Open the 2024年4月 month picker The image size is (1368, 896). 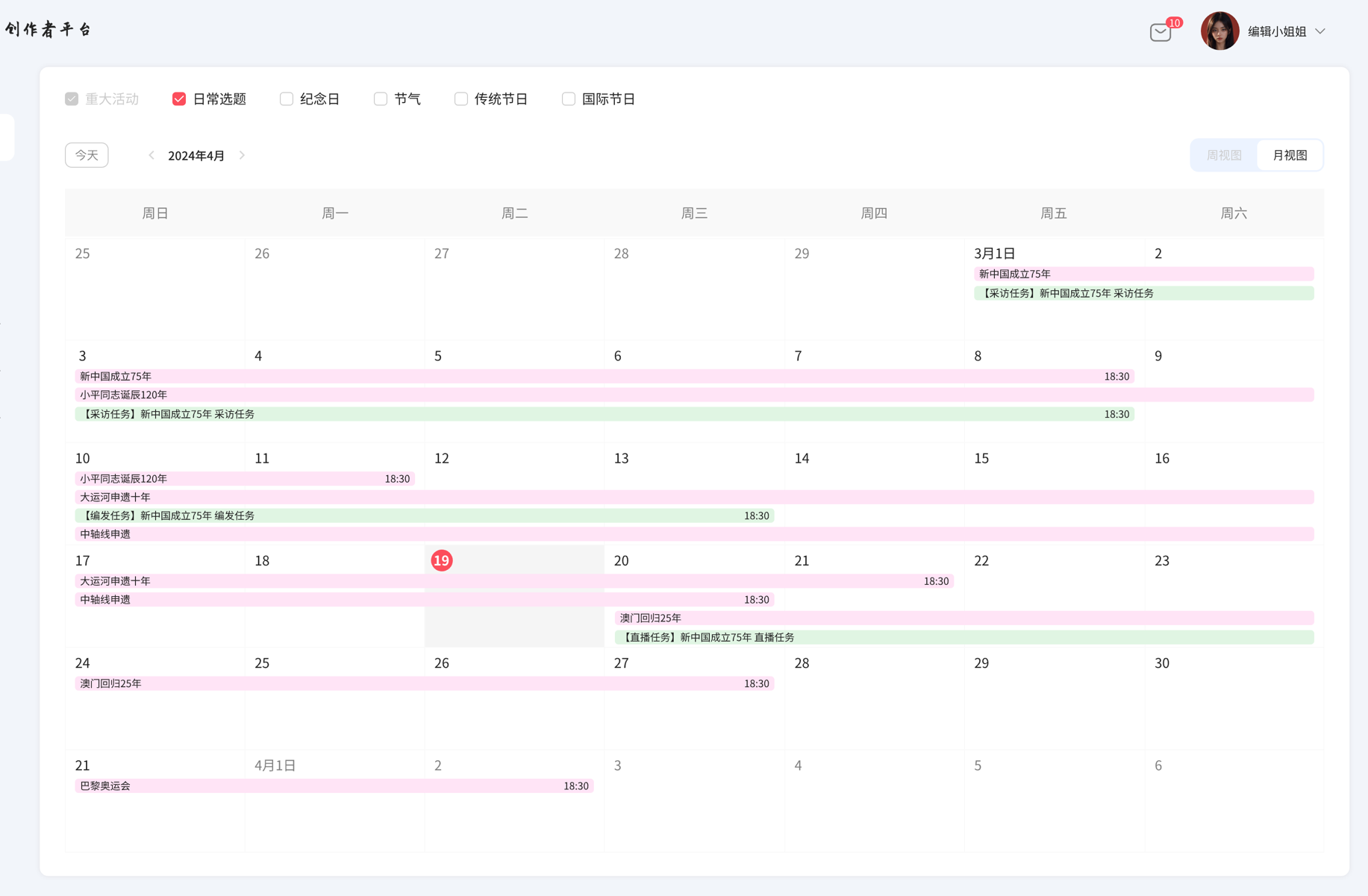[196, 155]
